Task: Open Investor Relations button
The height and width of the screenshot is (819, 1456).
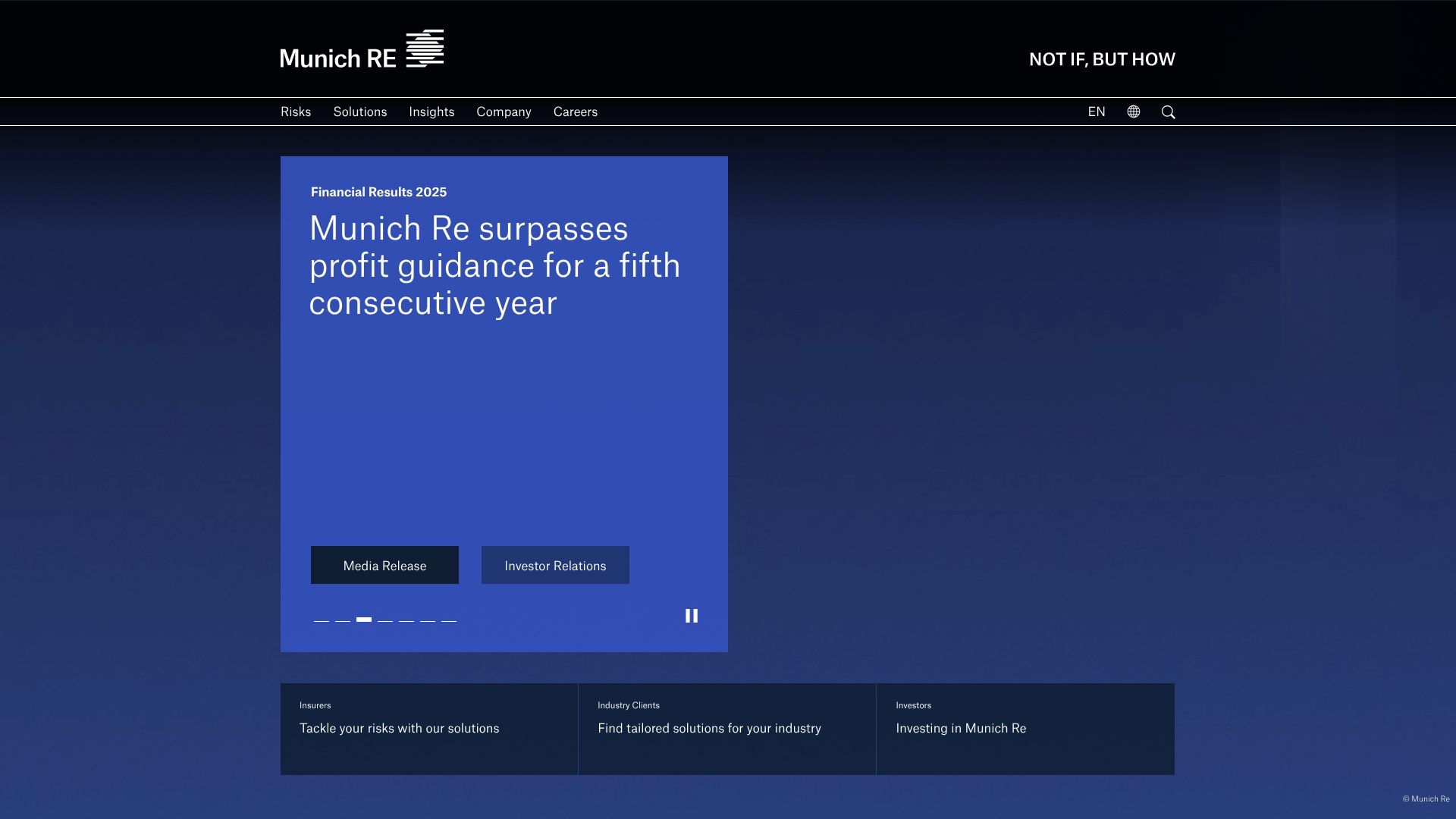Action: pyautogui.click(x=555, y=565)
